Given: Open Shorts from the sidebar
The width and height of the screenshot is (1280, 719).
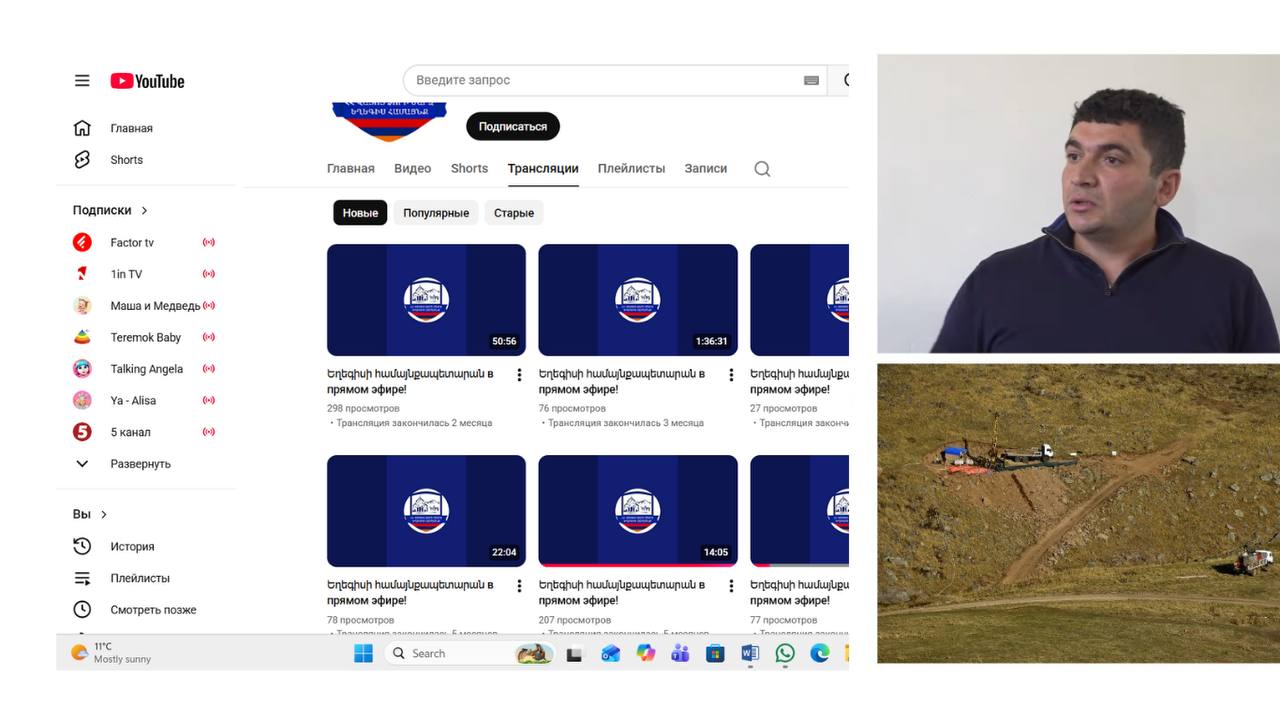Looking at the screenshot, I should pos(126,160).
